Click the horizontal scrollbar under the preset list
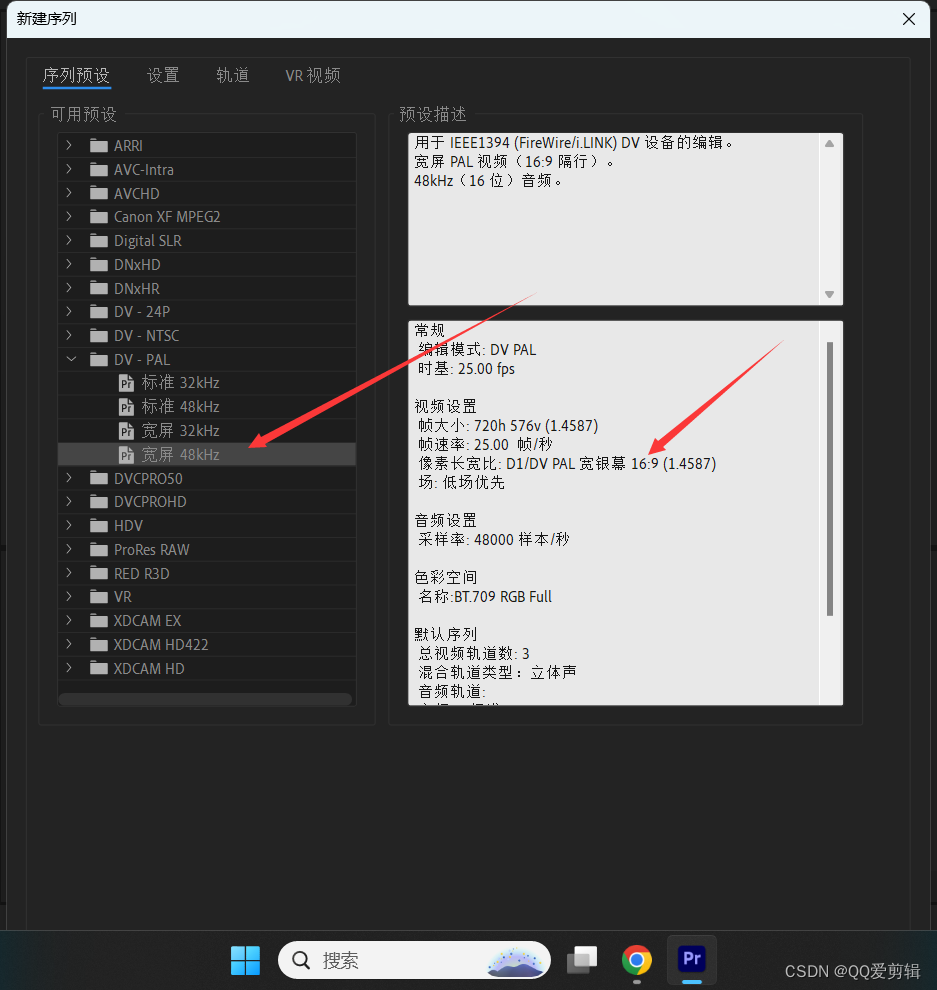937x990 pixels. (205, 699)
